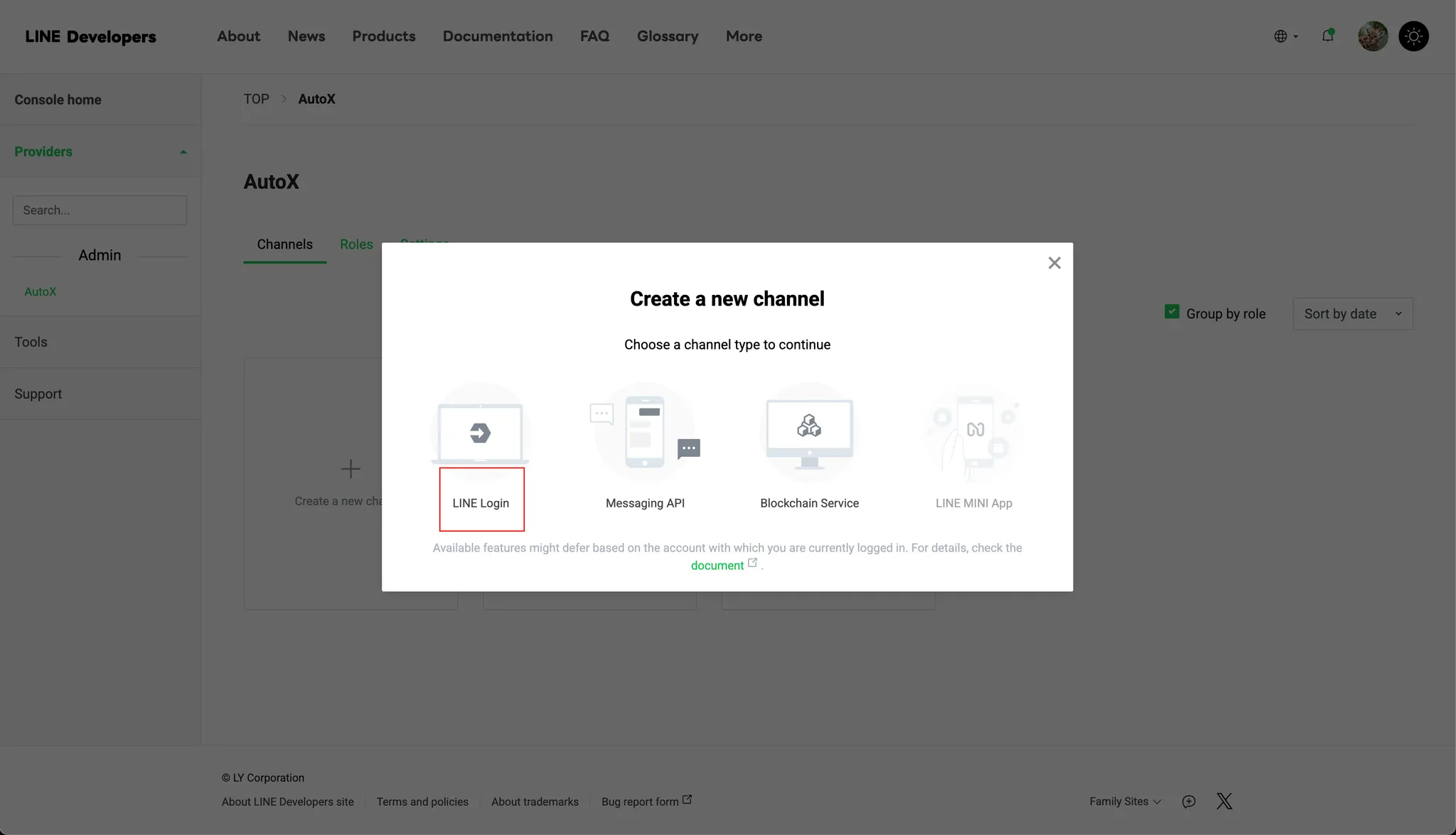Expand the Family Sites menu

coord(1125,802)
